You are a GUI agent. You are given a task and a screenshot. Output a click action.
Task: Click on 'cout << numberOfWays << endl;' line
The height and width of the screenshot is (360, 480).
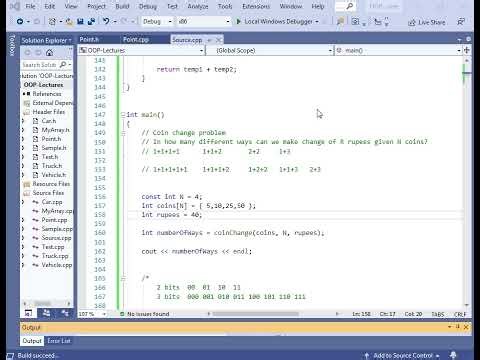197,251
